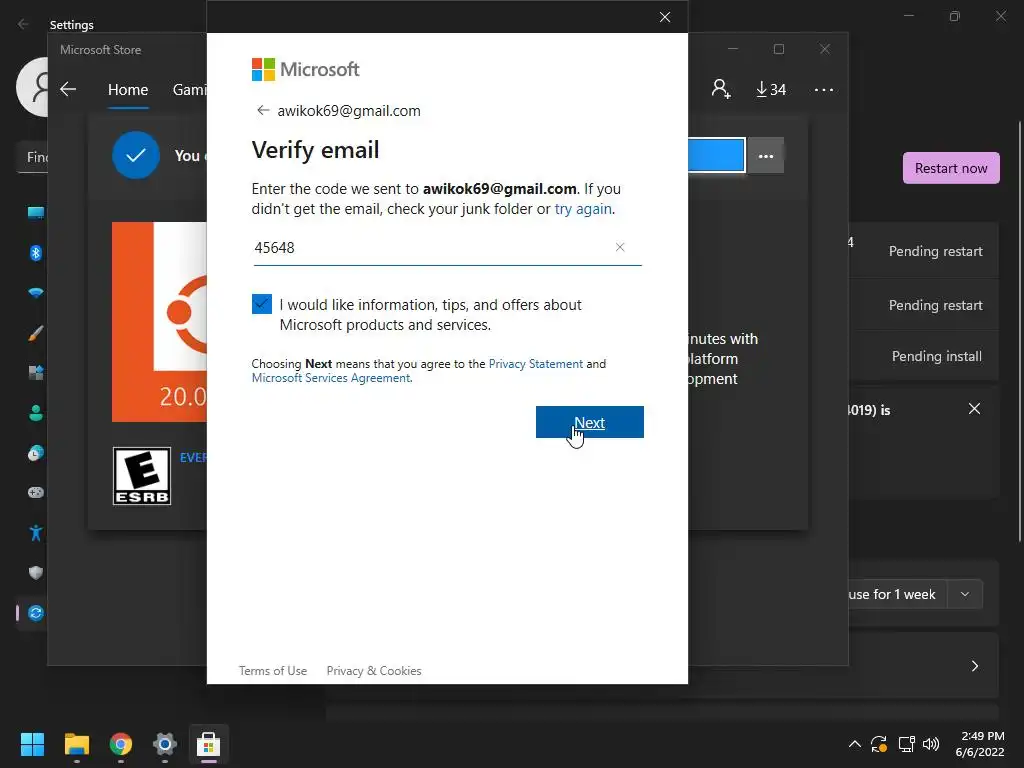Image resolution: width=1024 pixels, height=768 pixels.
Task: Open the System category icon in Settings sidebar
Action: pyautogui.click(x=36, y=212)
